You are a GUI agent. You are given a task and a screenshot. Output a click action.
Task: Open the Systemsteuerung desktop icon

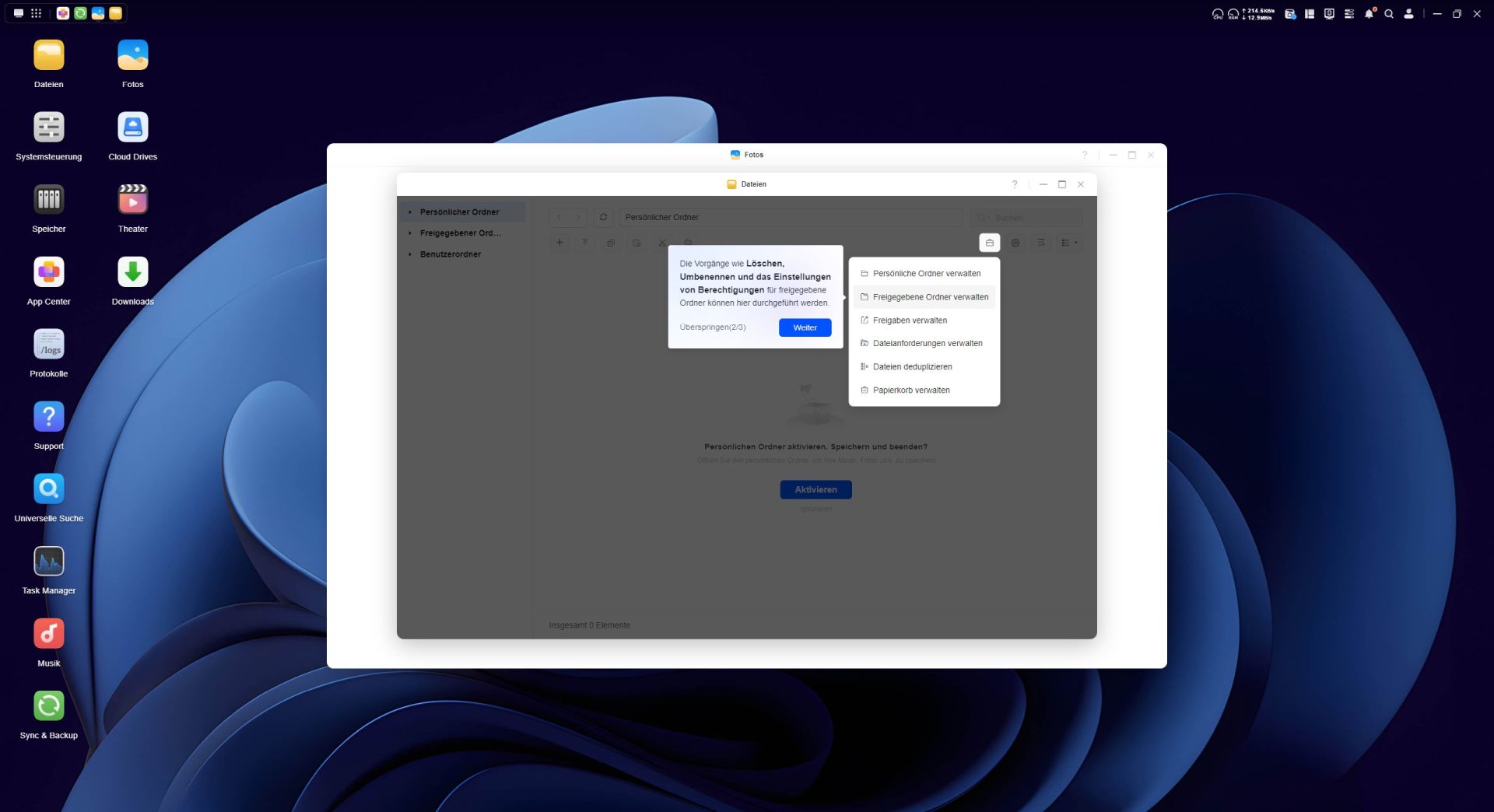pos(48,128)
